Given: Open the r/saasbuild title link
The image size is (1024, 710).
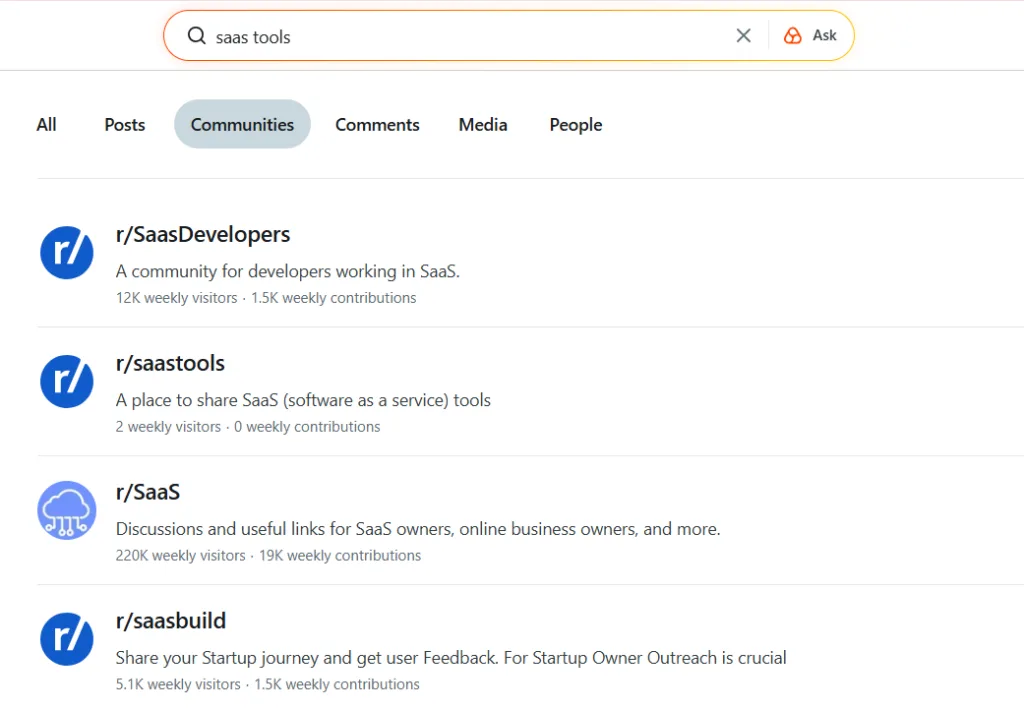Looking at the screenshot, I should pos(171,621).
